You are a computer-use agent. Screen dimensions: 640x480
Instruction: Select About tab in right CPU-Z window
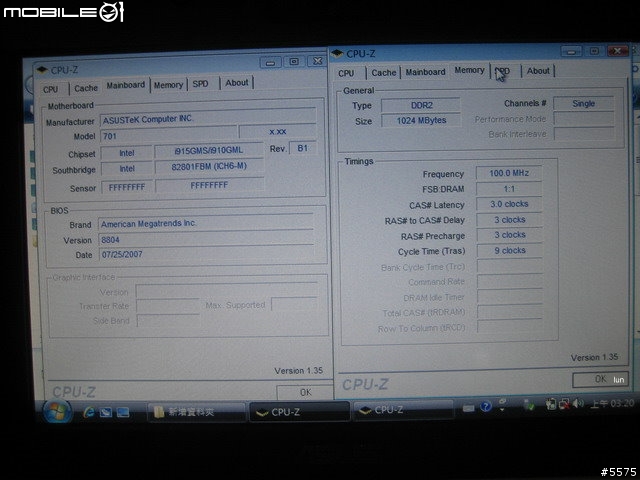(538, 71)
